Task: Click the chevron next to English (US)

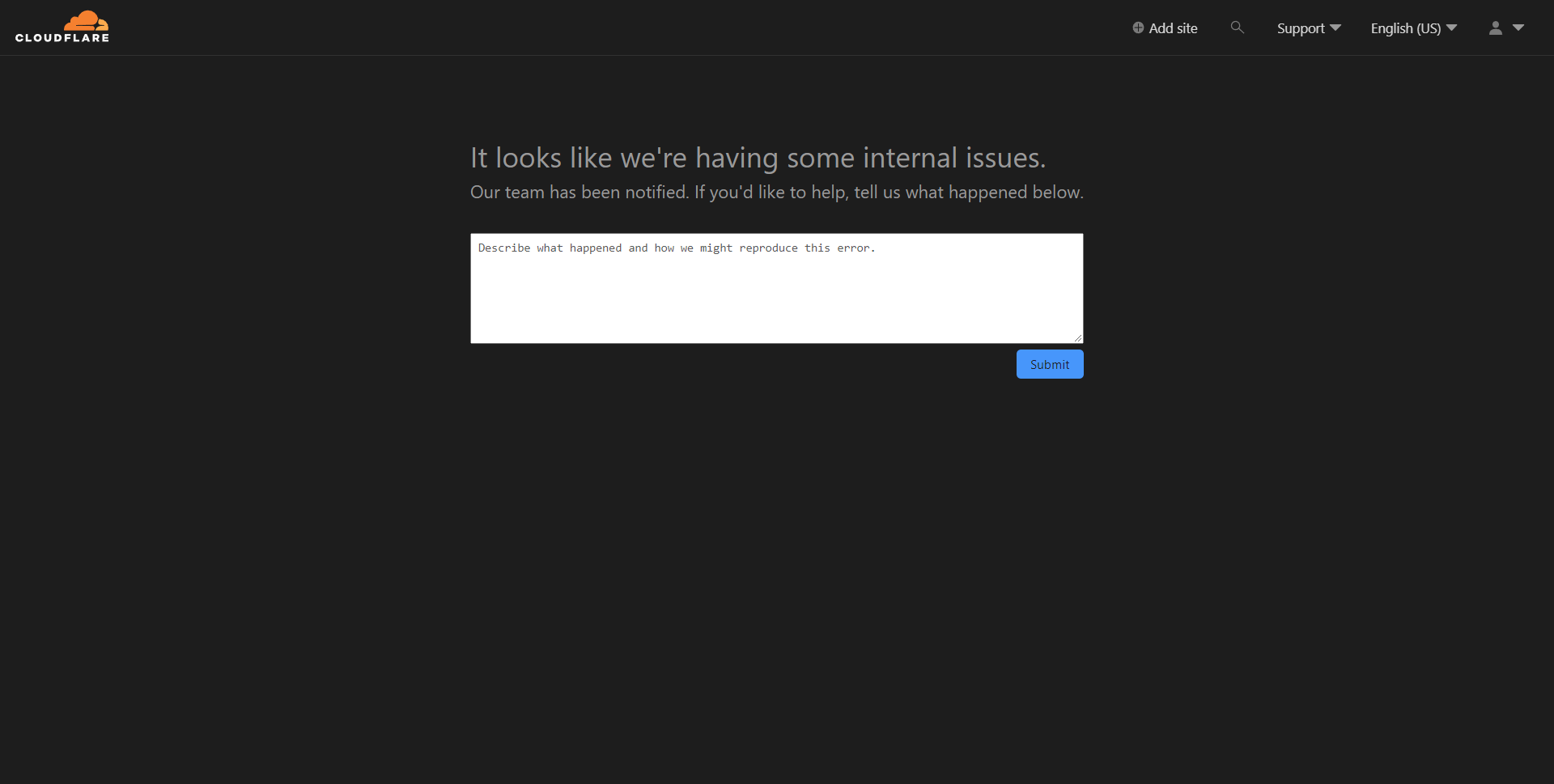Action: click(1451, 27)
